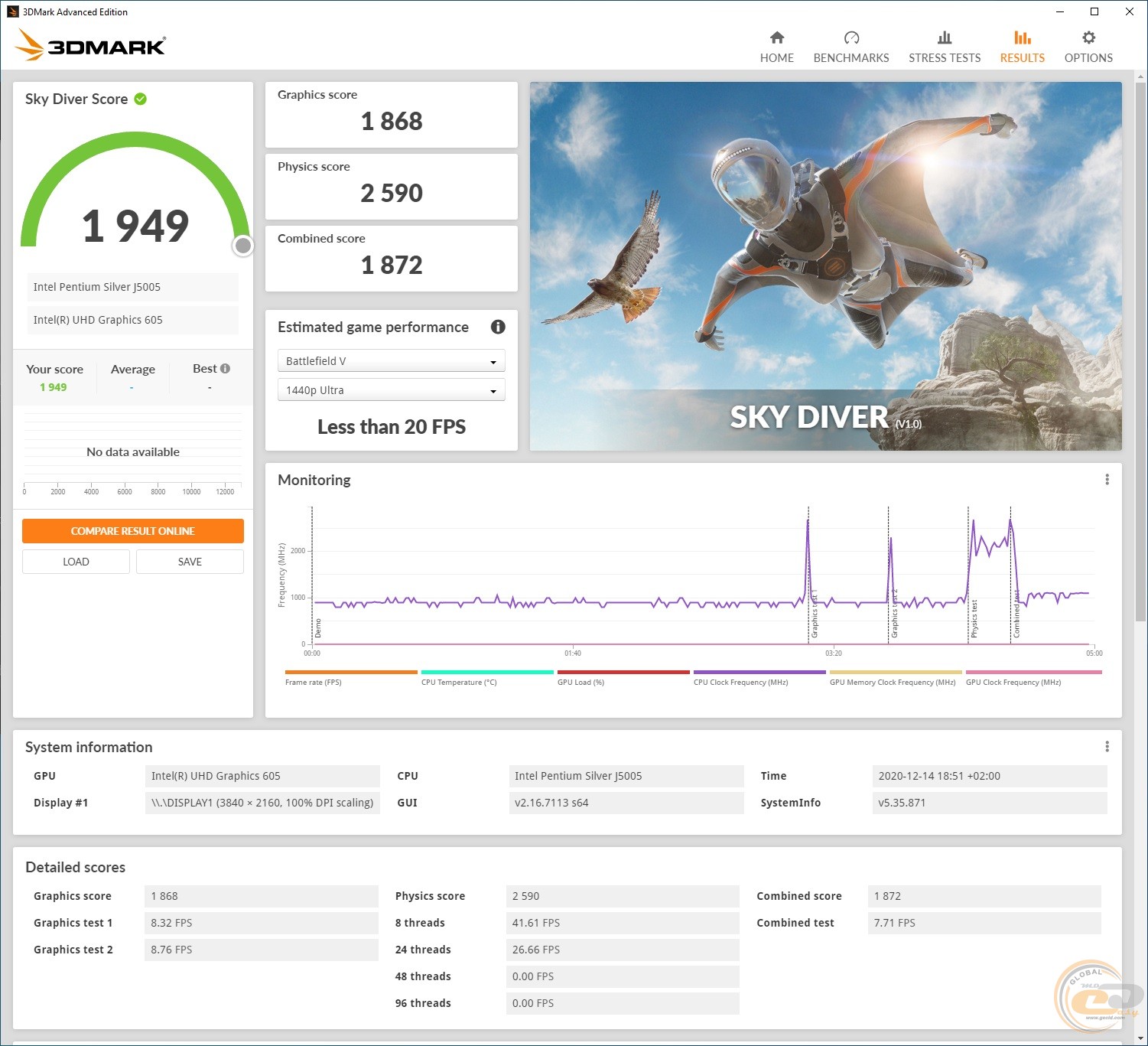Viewport: 1148px width, 1046px height.
Task: Open Options gear icon
Action: coord(1088,38)
